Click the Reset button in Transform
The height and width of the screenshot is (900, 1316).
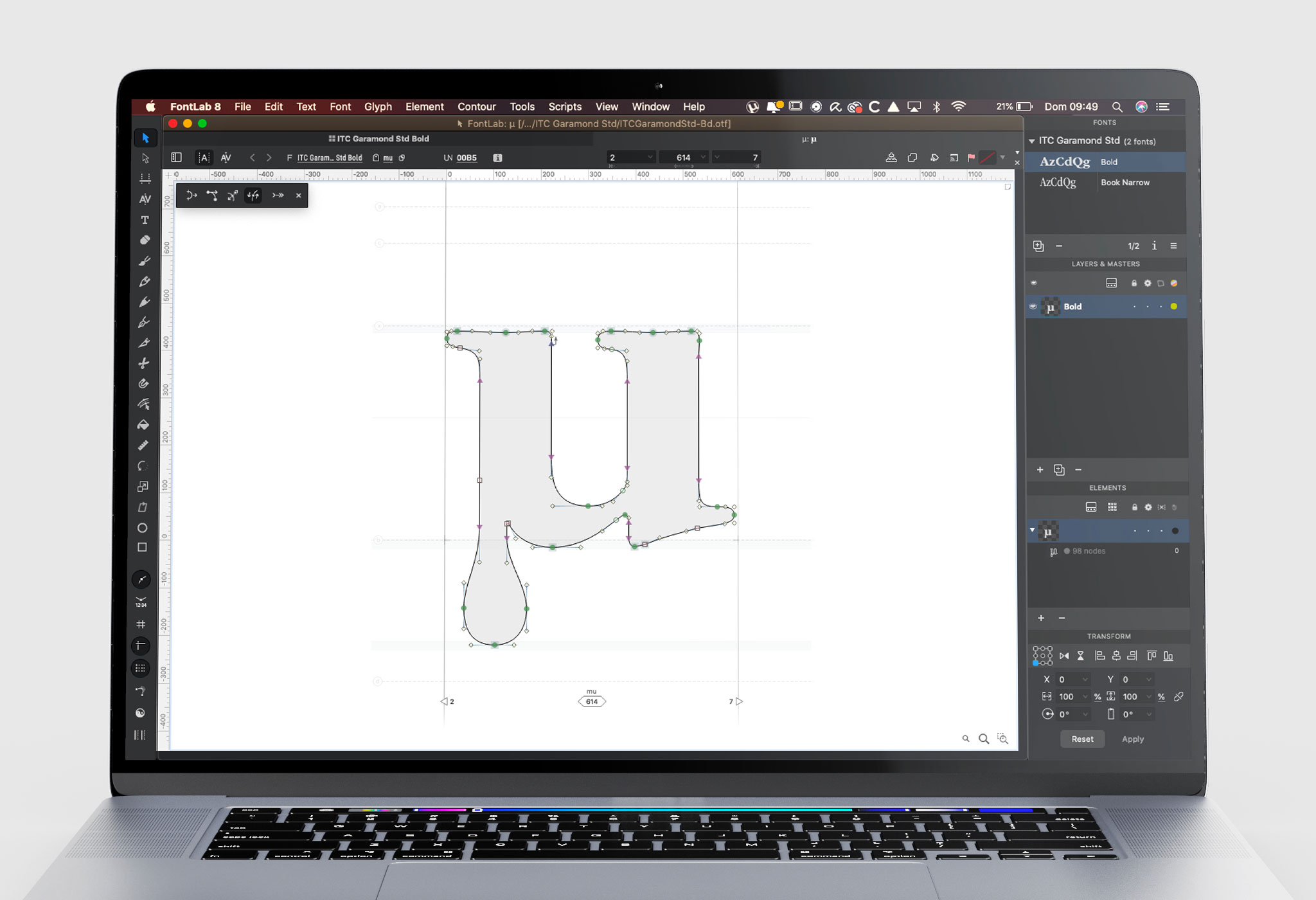1082,739
